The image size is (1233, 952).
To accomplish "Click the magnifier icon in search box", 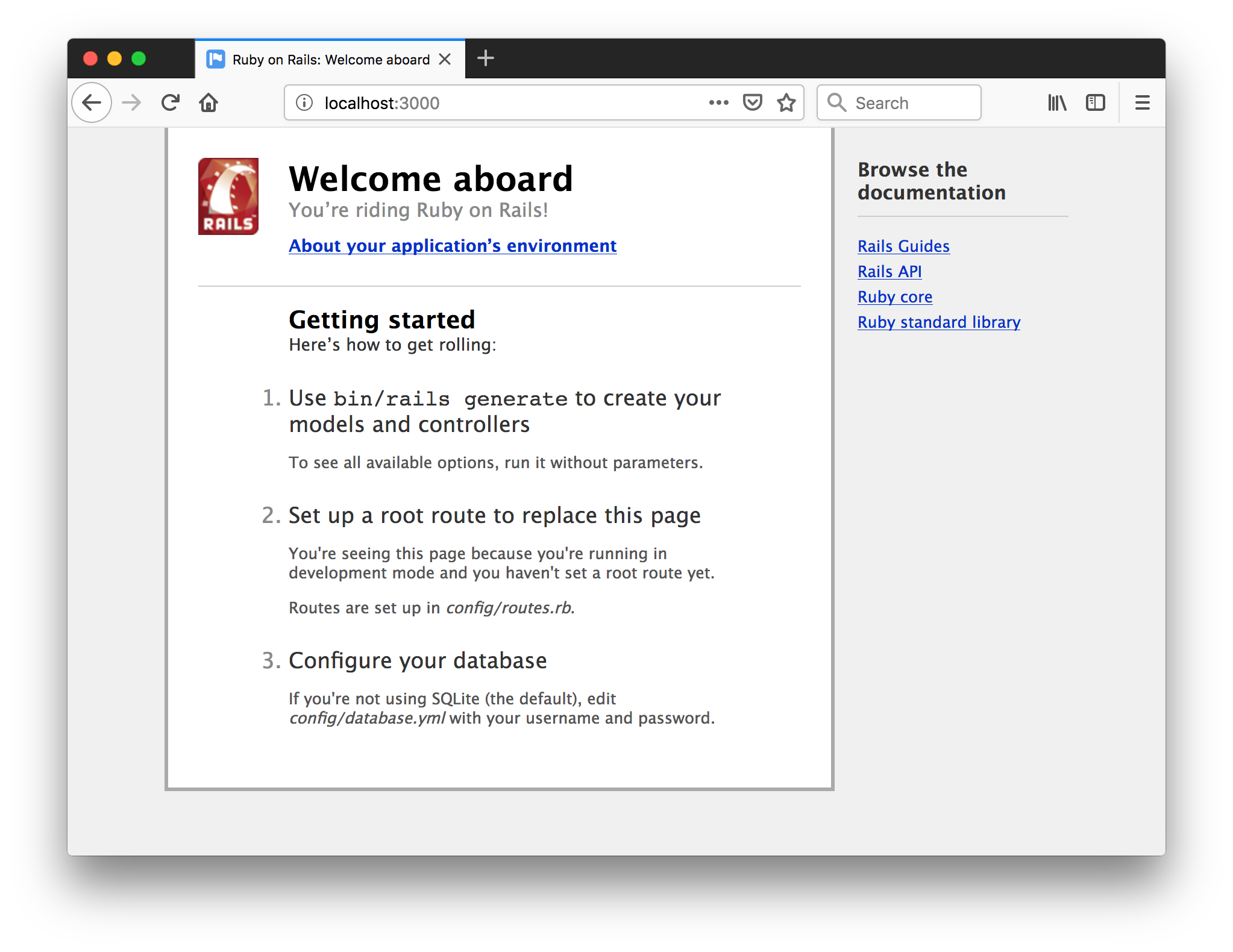I will (836, 102).
